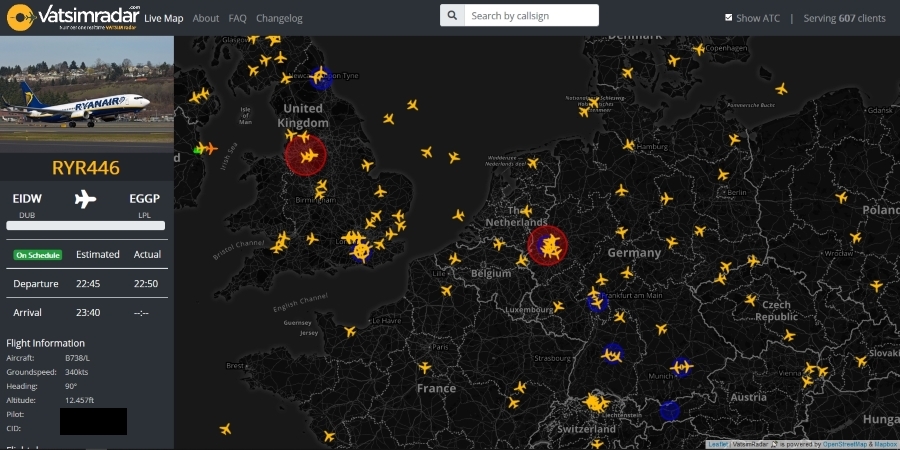Click the Leaflet attribution link
Viewport: 900px width, 450px height.
718,444
